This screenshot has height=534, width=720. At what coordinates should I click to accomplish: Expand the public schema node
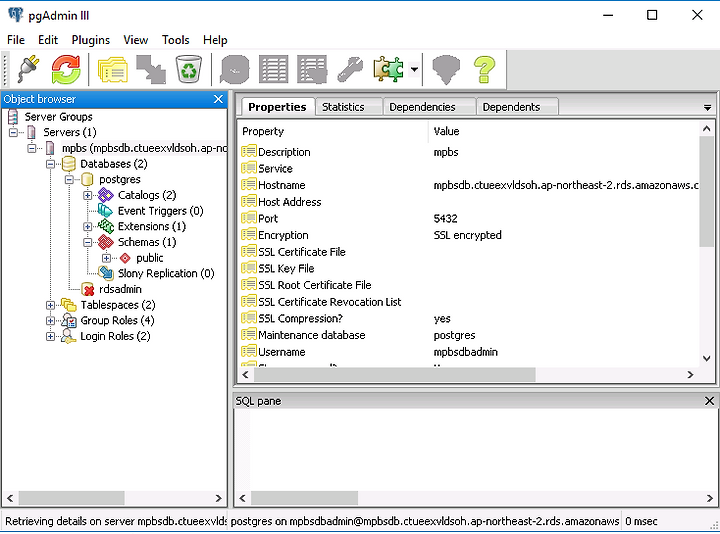click(x=107, y=258)
